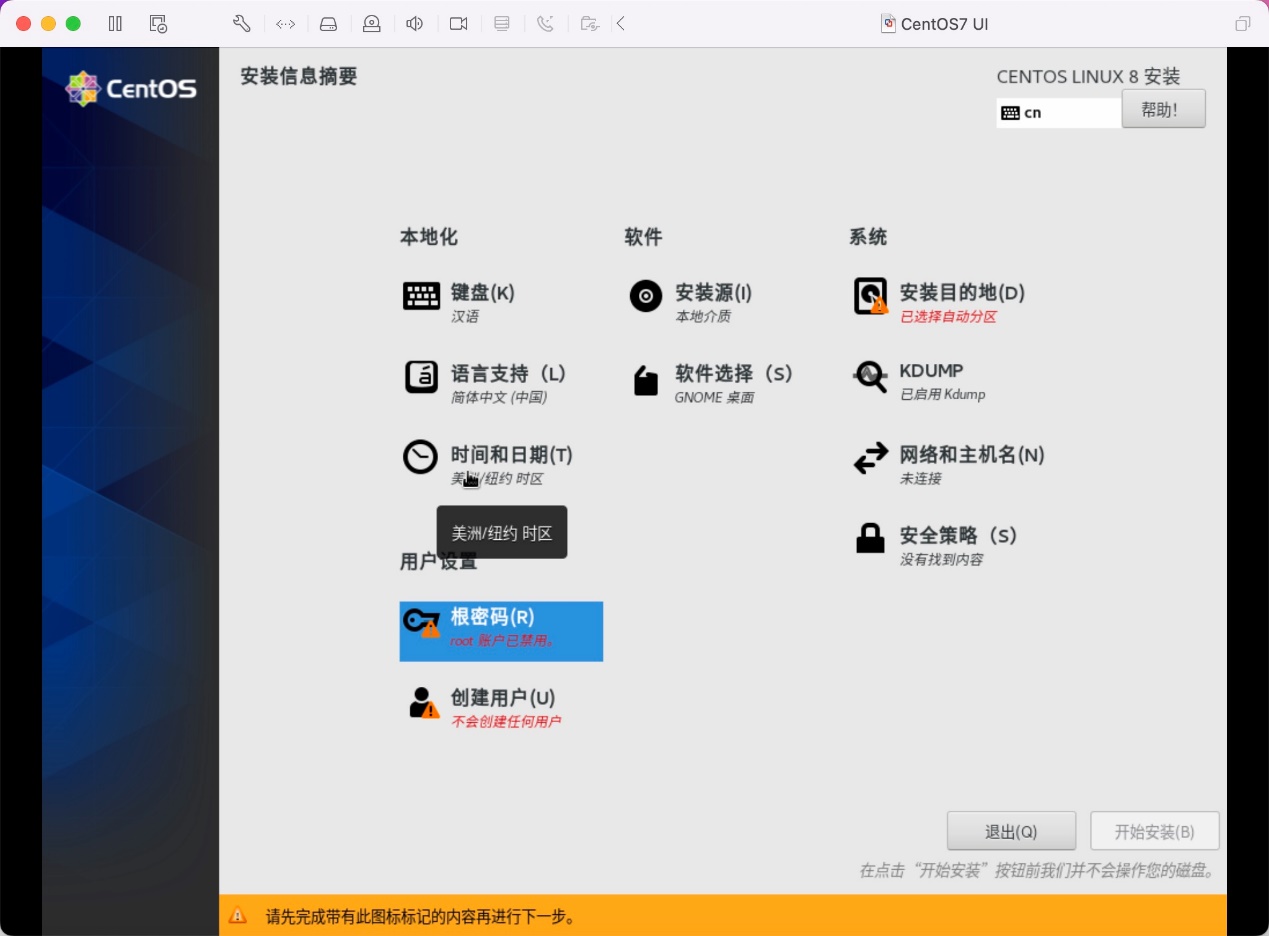Select the 创建用户(U) label
The image size is (1269, 936).
coord(503,697)
